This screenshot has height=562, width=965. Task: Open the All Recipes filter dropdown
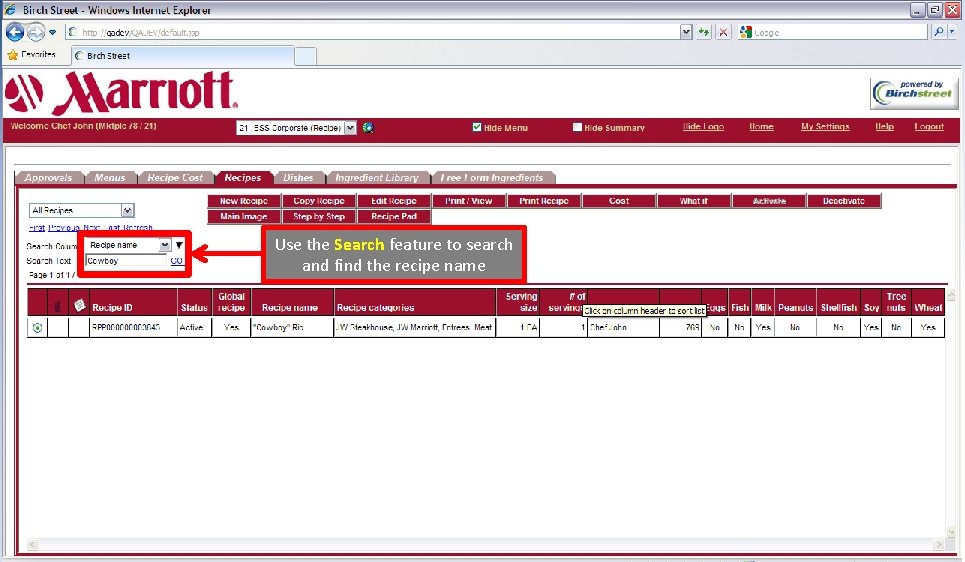[81, 211]
